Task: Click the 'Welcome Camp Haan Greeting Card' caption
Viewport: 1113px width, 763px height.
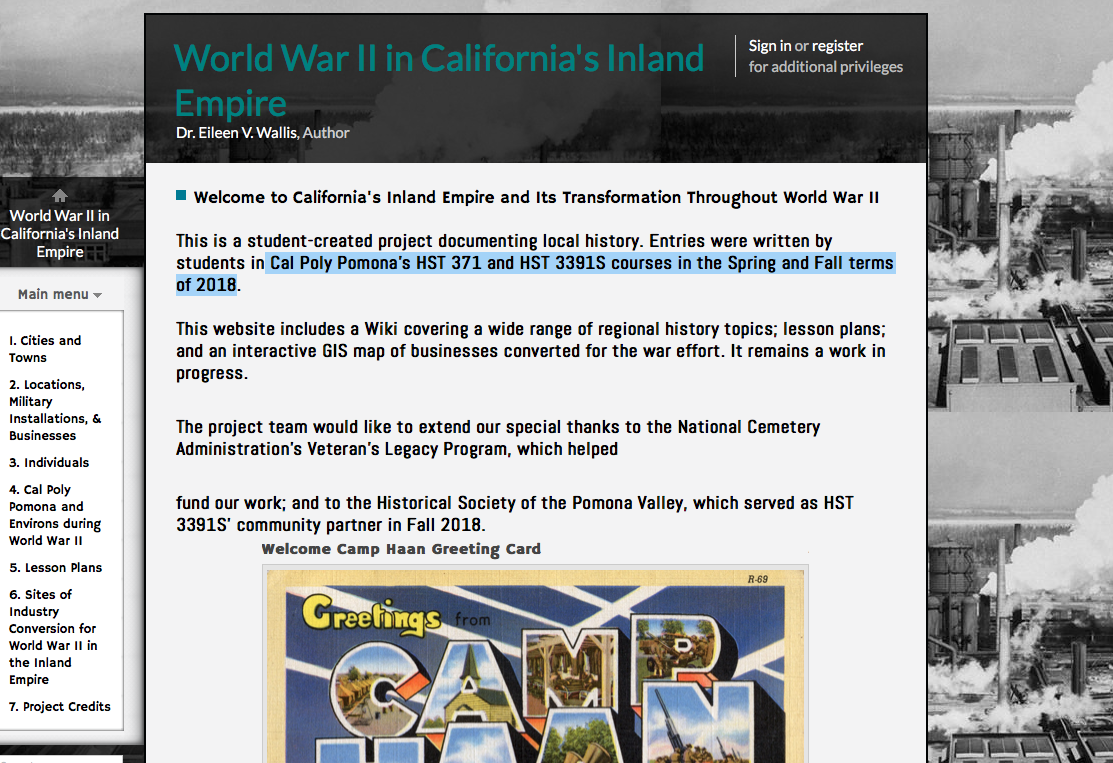Action: tap(401, 549)
